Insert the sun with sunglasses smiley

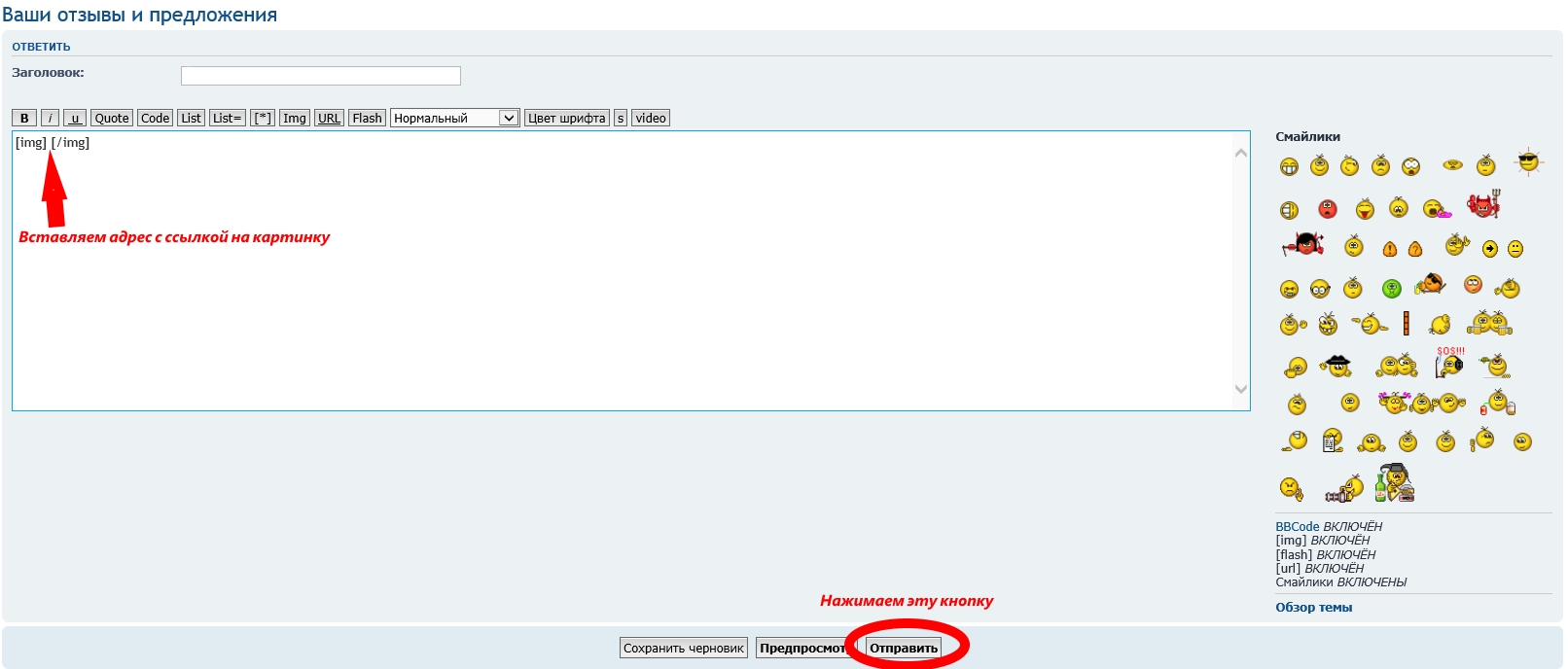1528,162
